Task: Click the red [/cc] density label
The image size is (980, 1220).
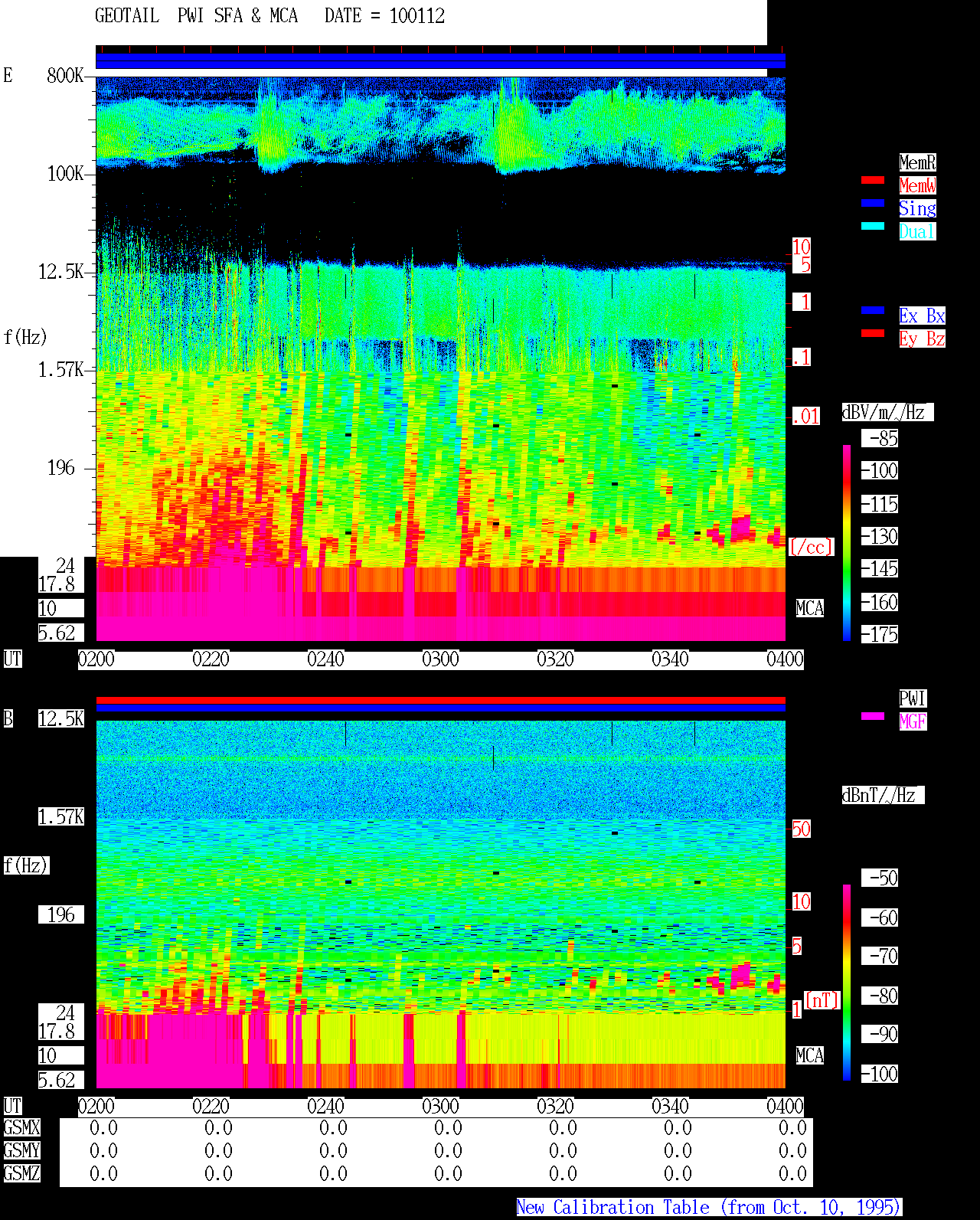Action: pos(811,547)
